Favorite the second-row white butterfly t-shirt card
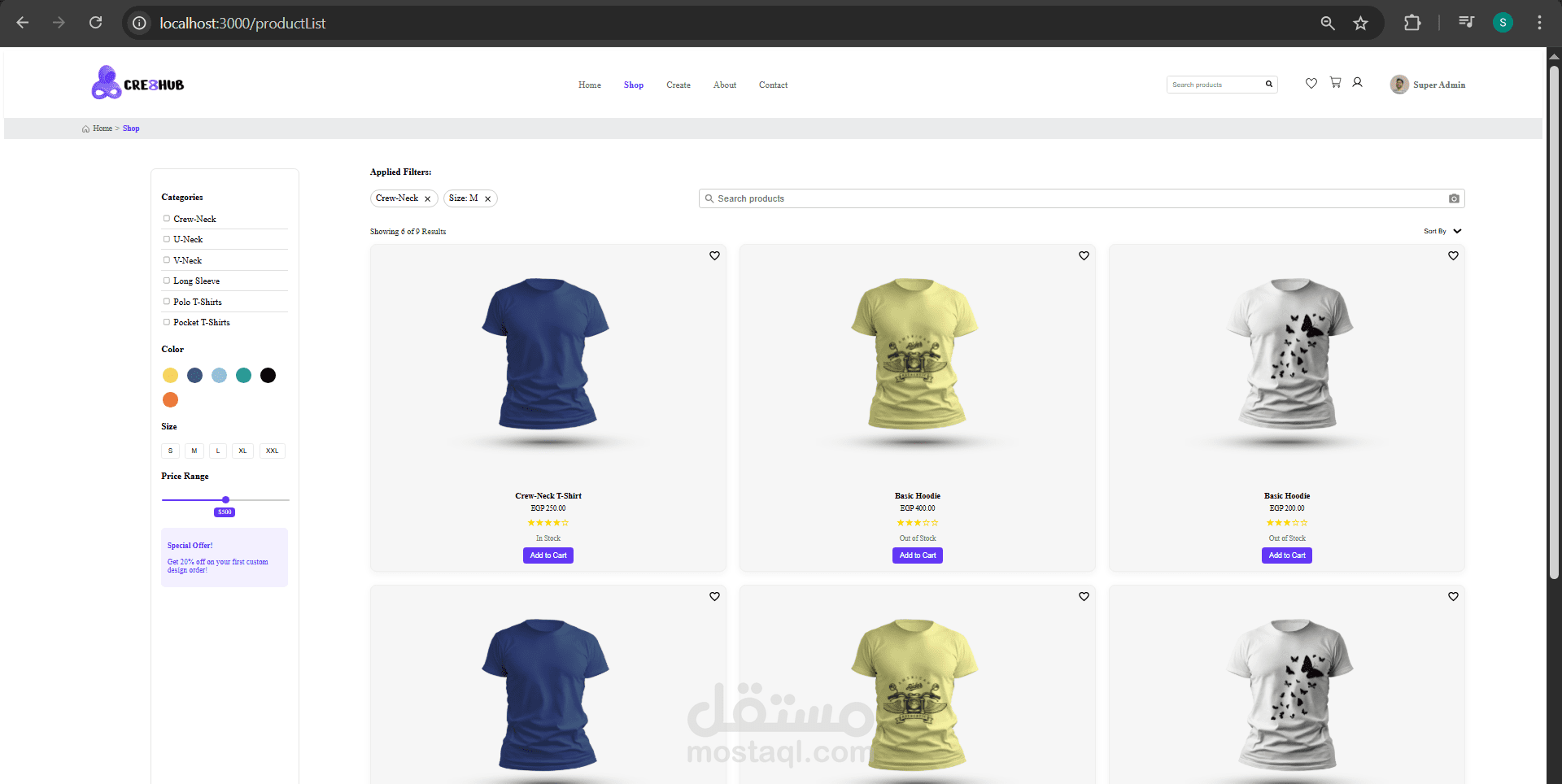The height and width of the screenshot is (784, 1562). point(1453,596)
